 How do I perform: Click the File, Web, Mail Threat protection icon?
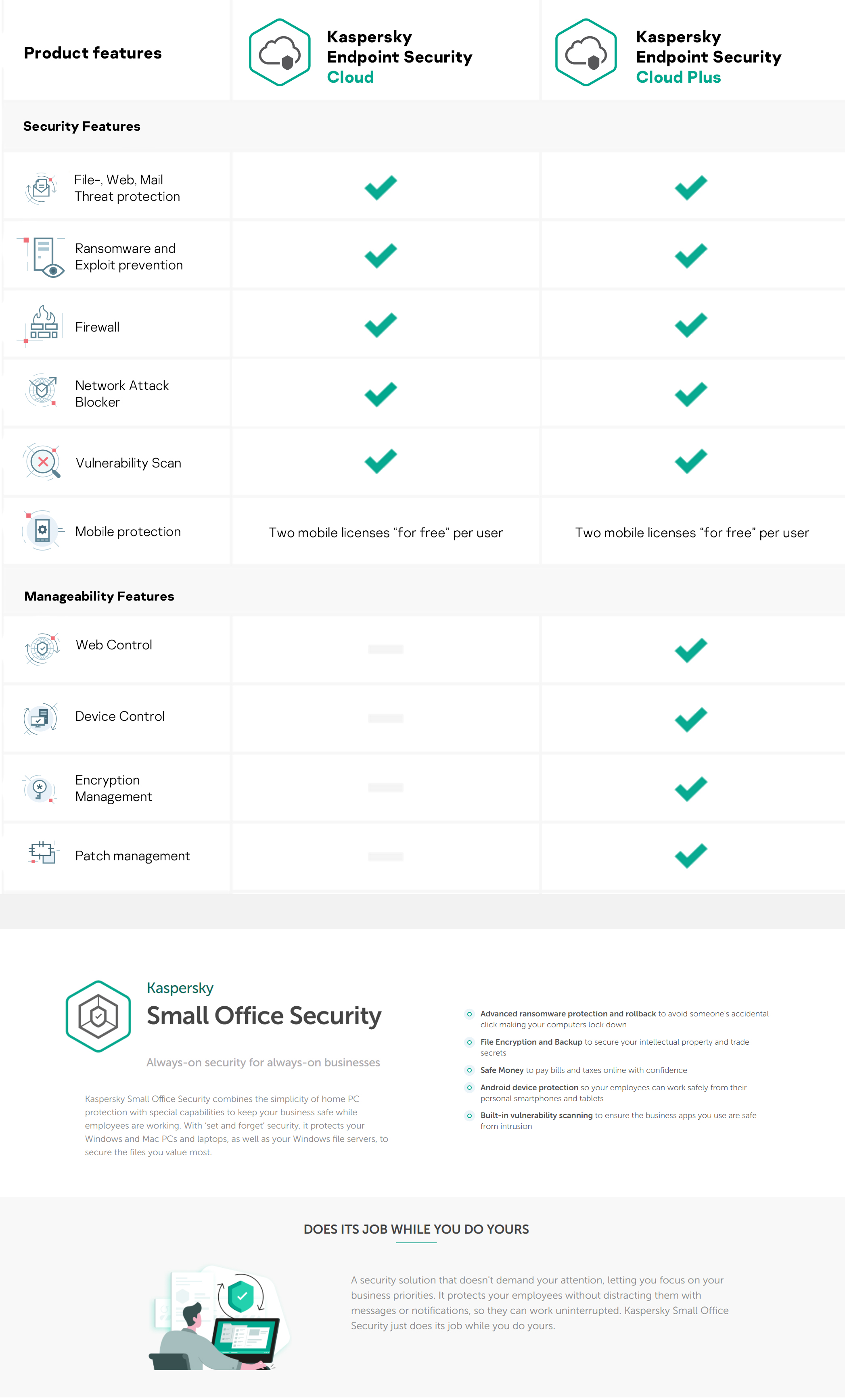(42, 188)
